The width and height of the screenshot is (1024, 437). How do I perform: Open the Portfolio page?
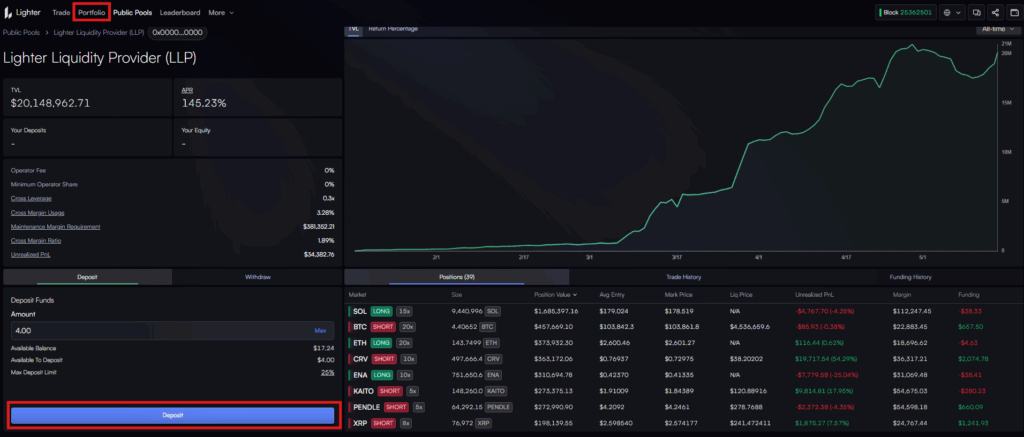(91, 12)
